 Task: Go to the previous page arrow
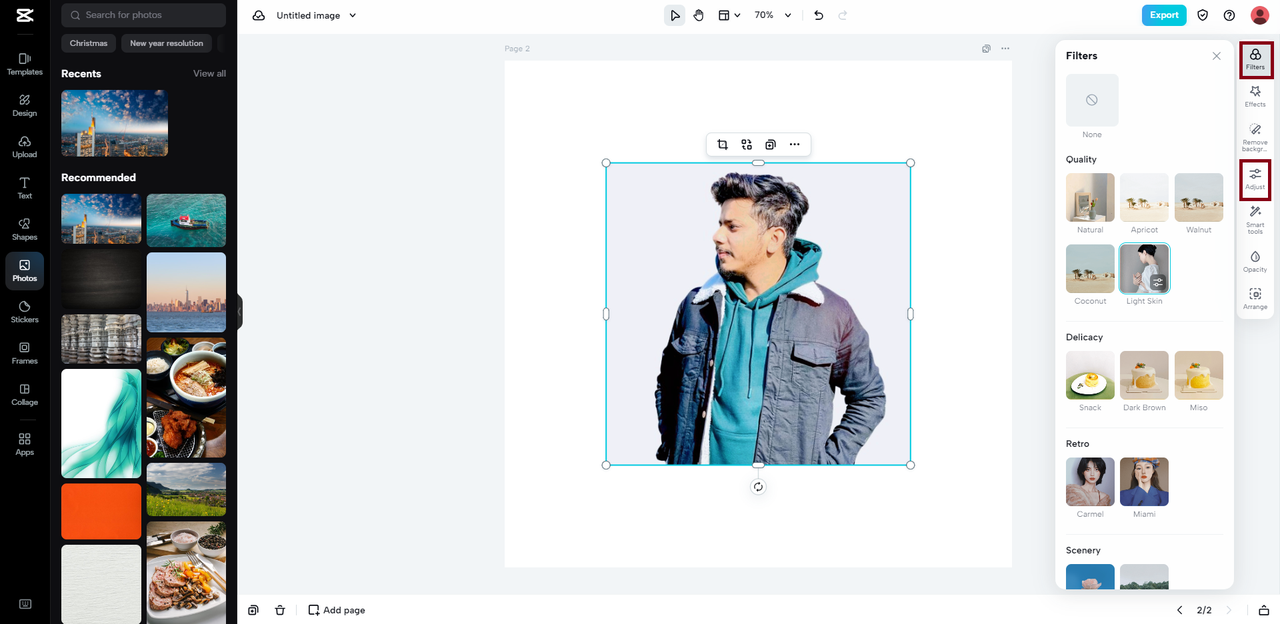1179,610
